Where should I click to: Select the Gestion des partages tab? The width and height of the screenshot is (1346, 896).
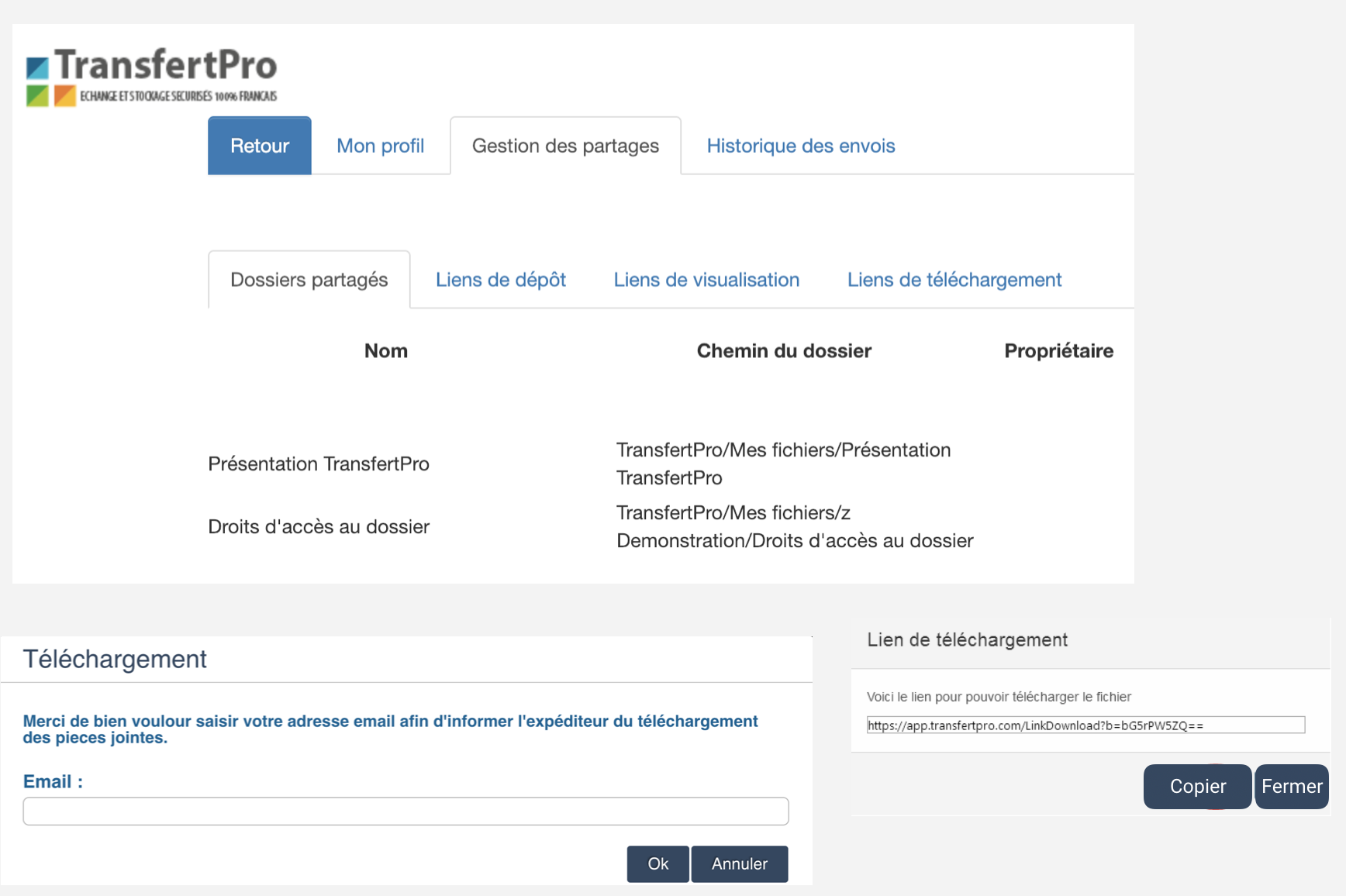[x=565, y=146]
